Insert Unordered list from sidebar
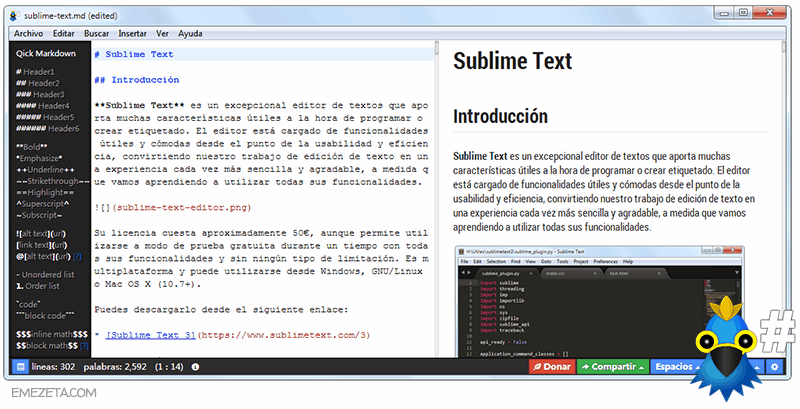 pos(45,275)
